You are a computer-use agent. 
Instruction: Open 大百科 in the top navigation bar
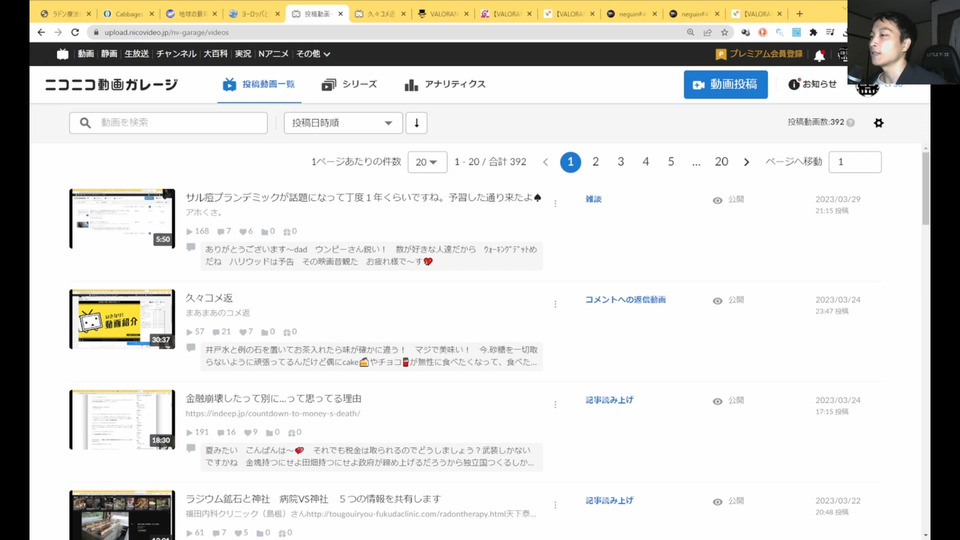pyautogui.click(x=216, y=54)
